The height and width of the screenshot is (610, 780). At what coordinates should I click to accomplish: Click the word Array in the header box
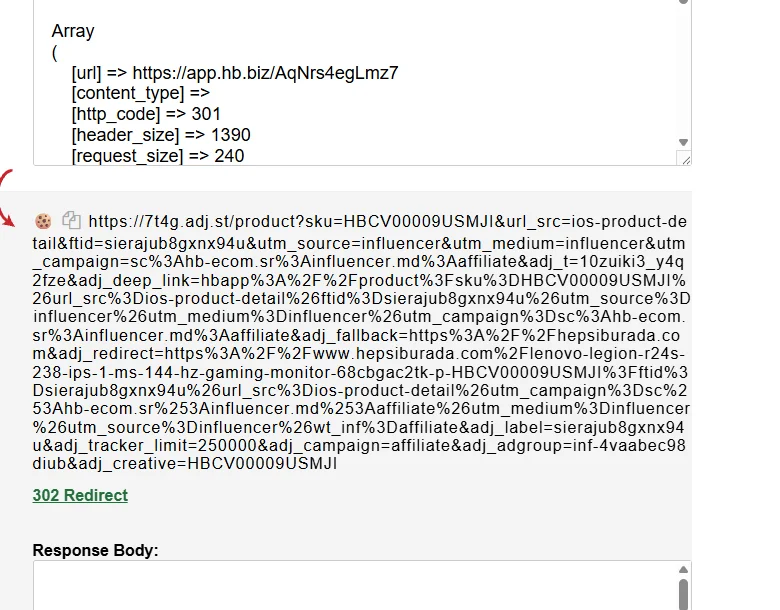(73, 31)
